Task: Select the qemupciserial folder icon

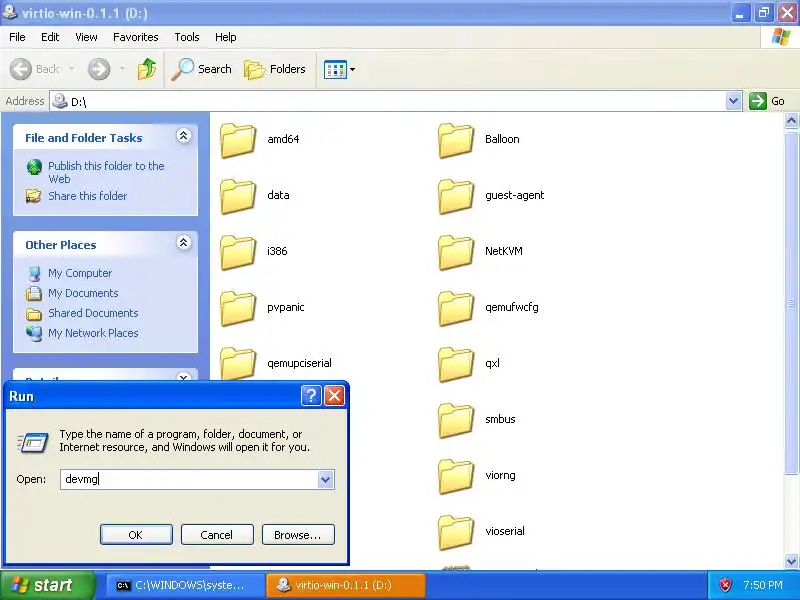Action: [238, 363]
